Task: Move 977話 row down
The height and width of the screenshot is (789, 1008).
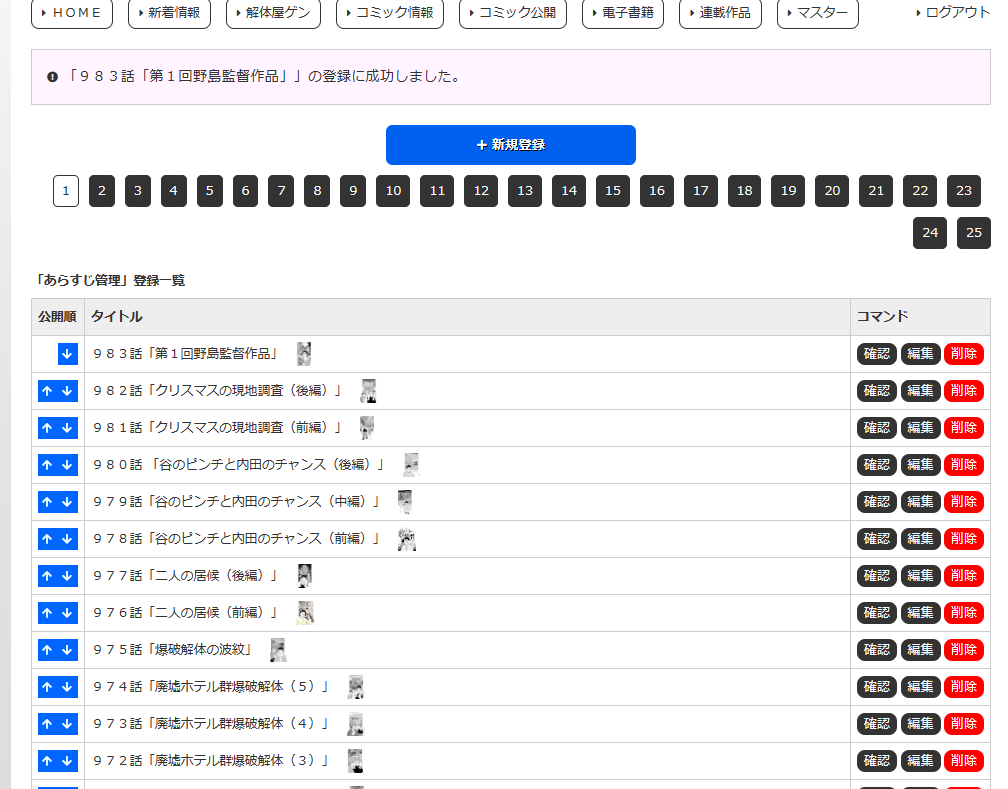Action: pyautogui.click(x=68, y=576)
